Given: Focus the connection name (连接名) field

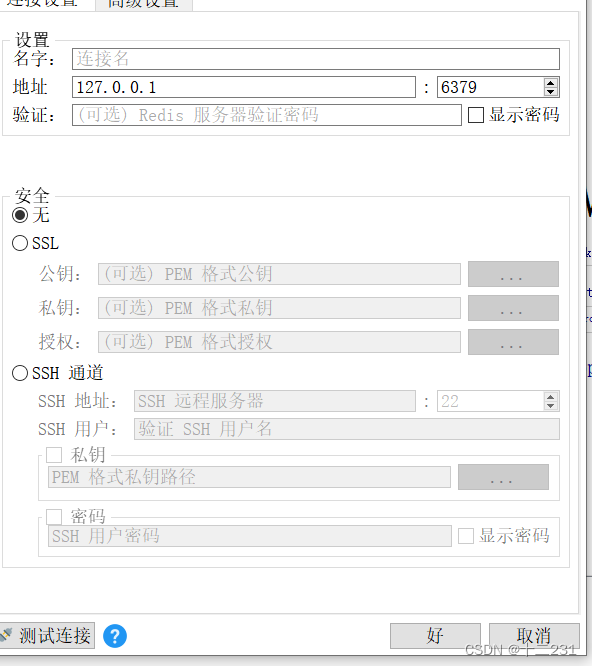Looking at the screenshot, I should (x=316, y=59).
